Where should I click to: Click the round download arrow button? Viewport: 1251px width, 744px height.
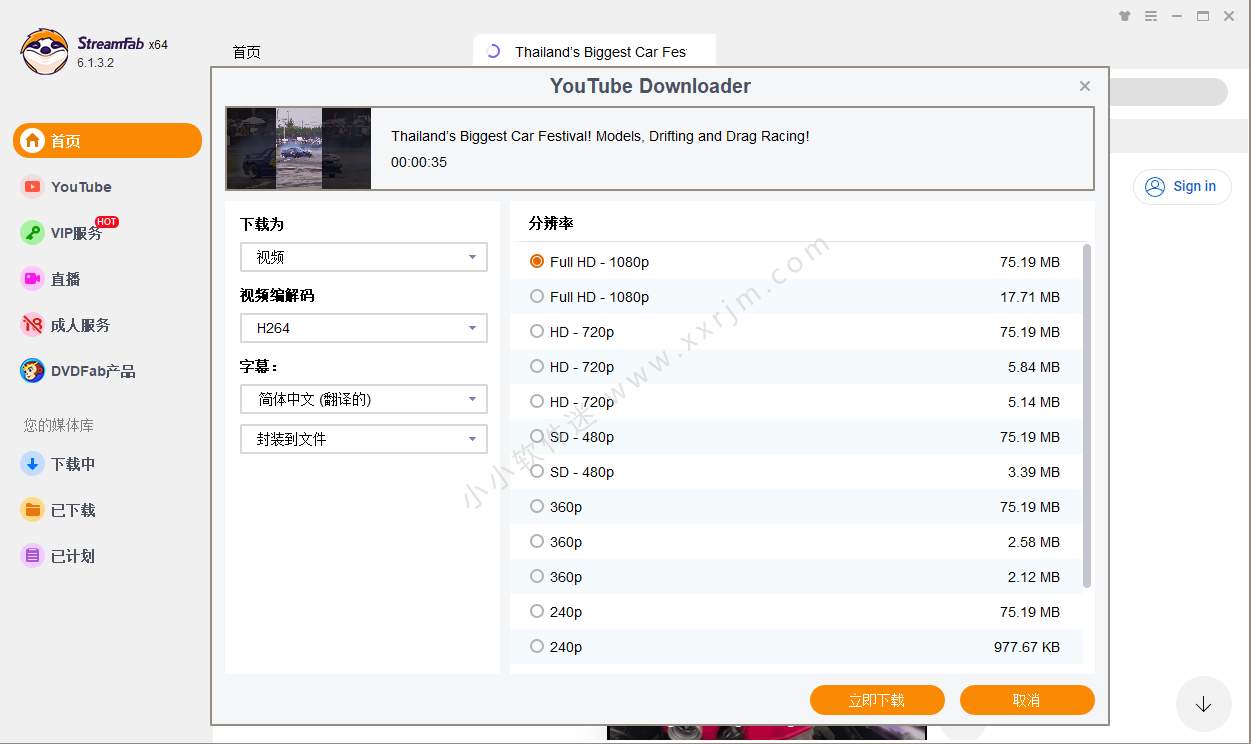pyautogui.click(x=1203, y=704)
